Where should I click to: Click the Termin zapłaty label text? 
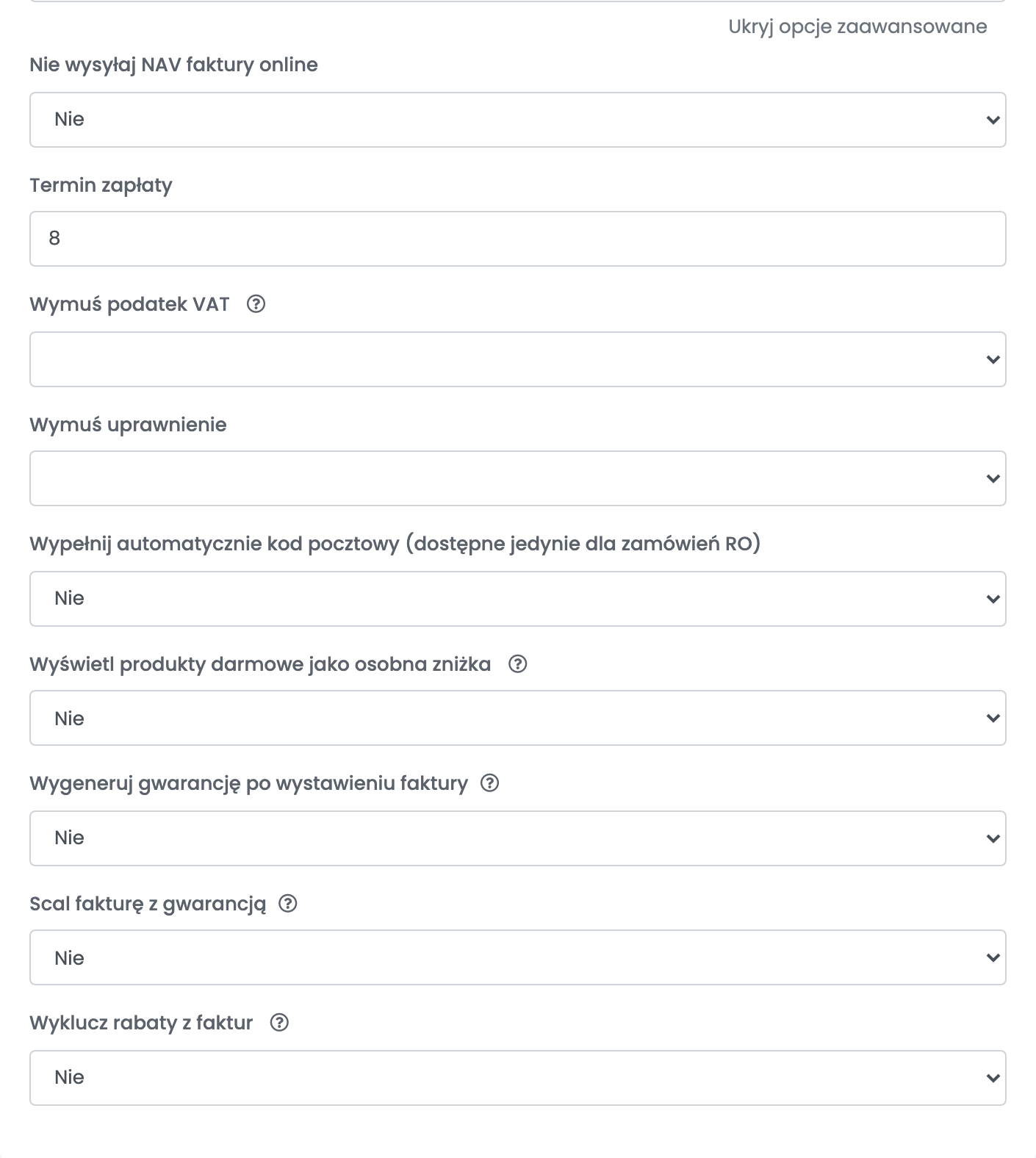(x=101, y=185)
